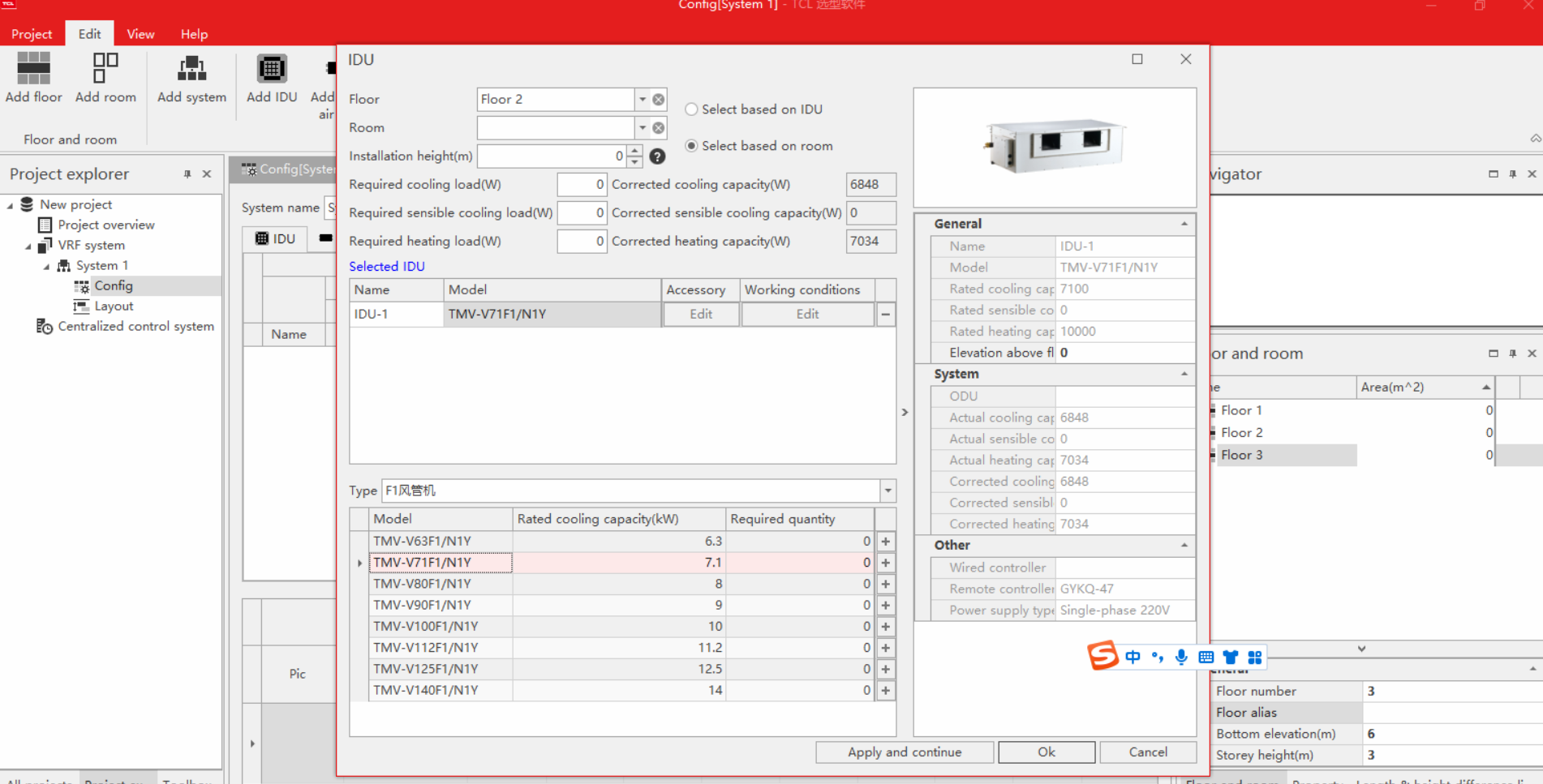Collapse the System property section

1184,374
